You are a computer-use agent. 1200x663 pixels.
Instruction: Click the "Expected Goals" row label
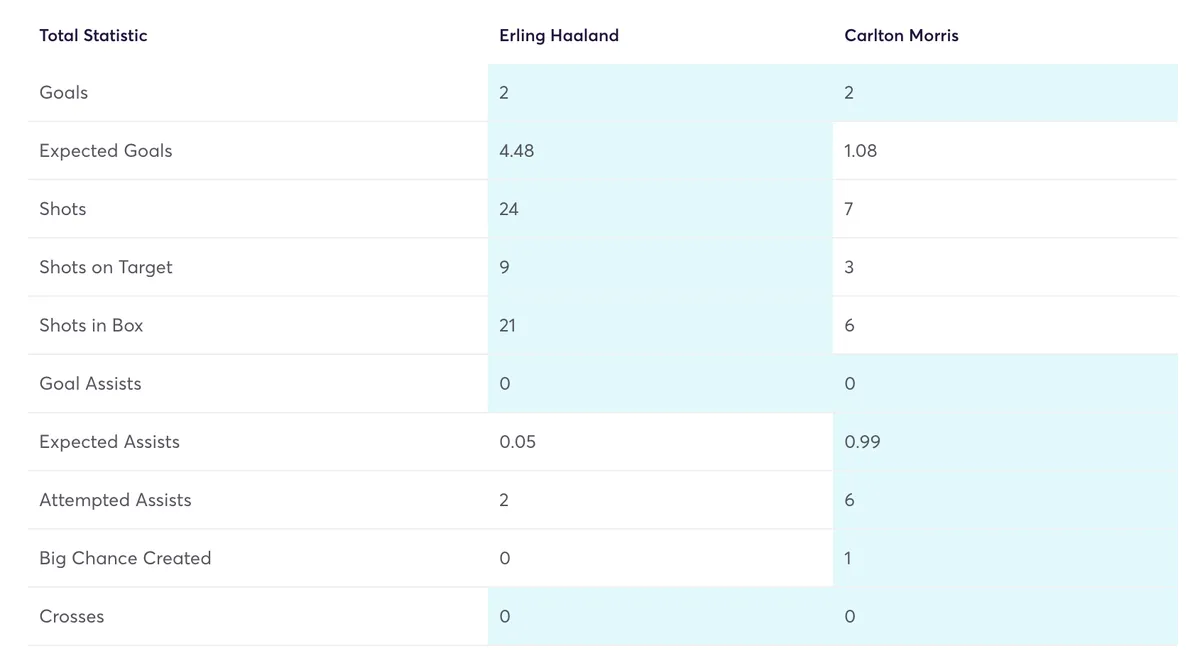[106, 151]
